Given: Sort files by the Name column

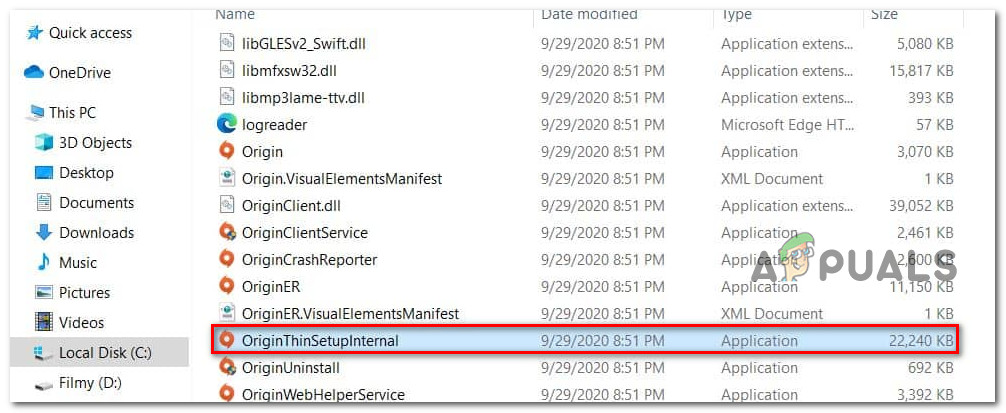Looking at the screenshot, I should [236, 14].
